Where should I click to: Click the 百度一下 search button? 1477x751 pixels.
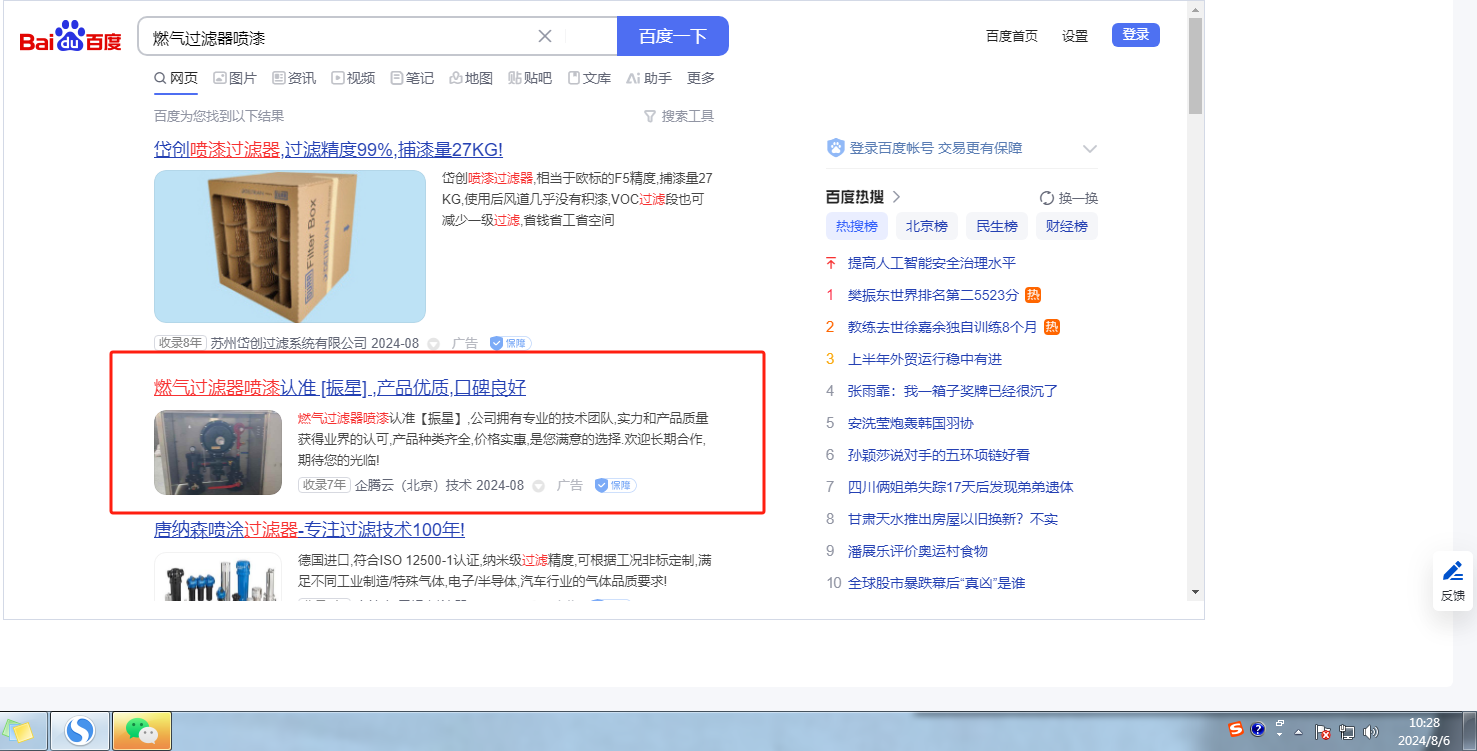672,37
